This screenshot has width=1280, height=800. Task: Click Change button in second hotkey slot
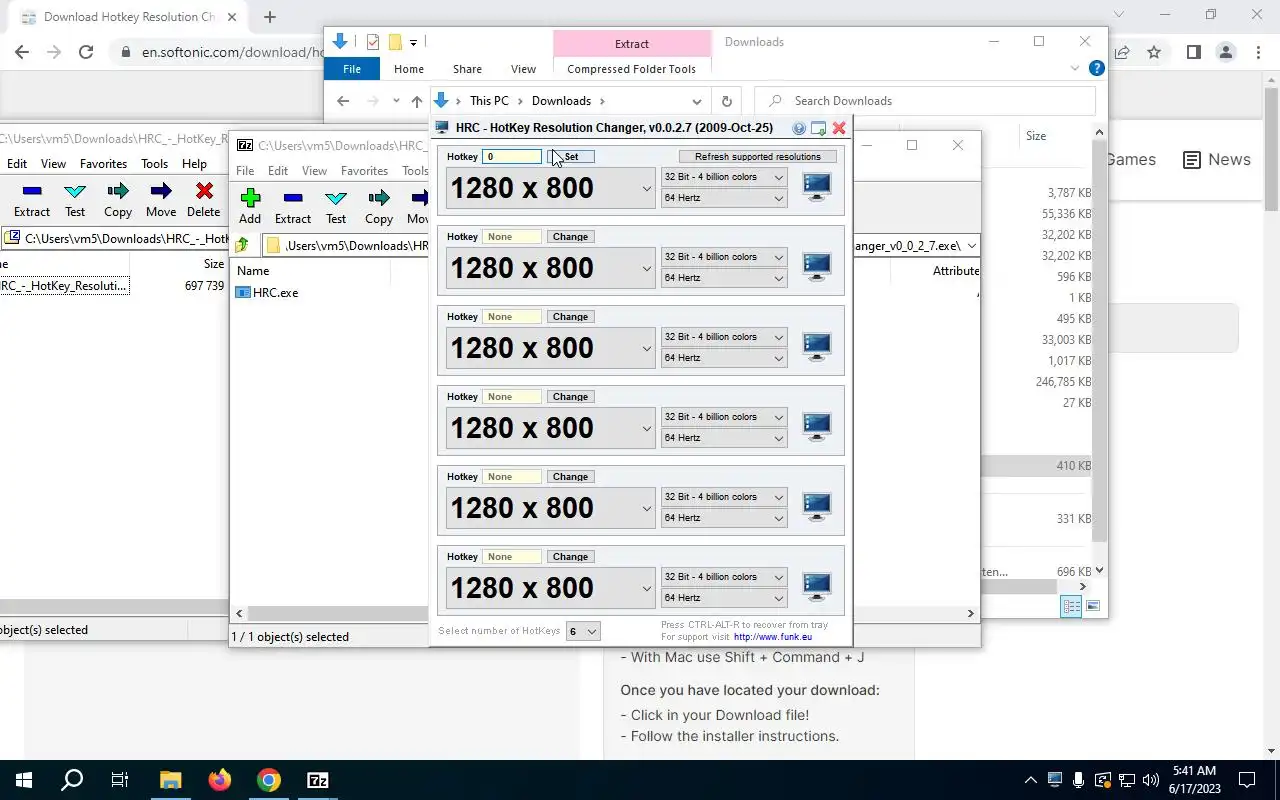click(570, 237)
